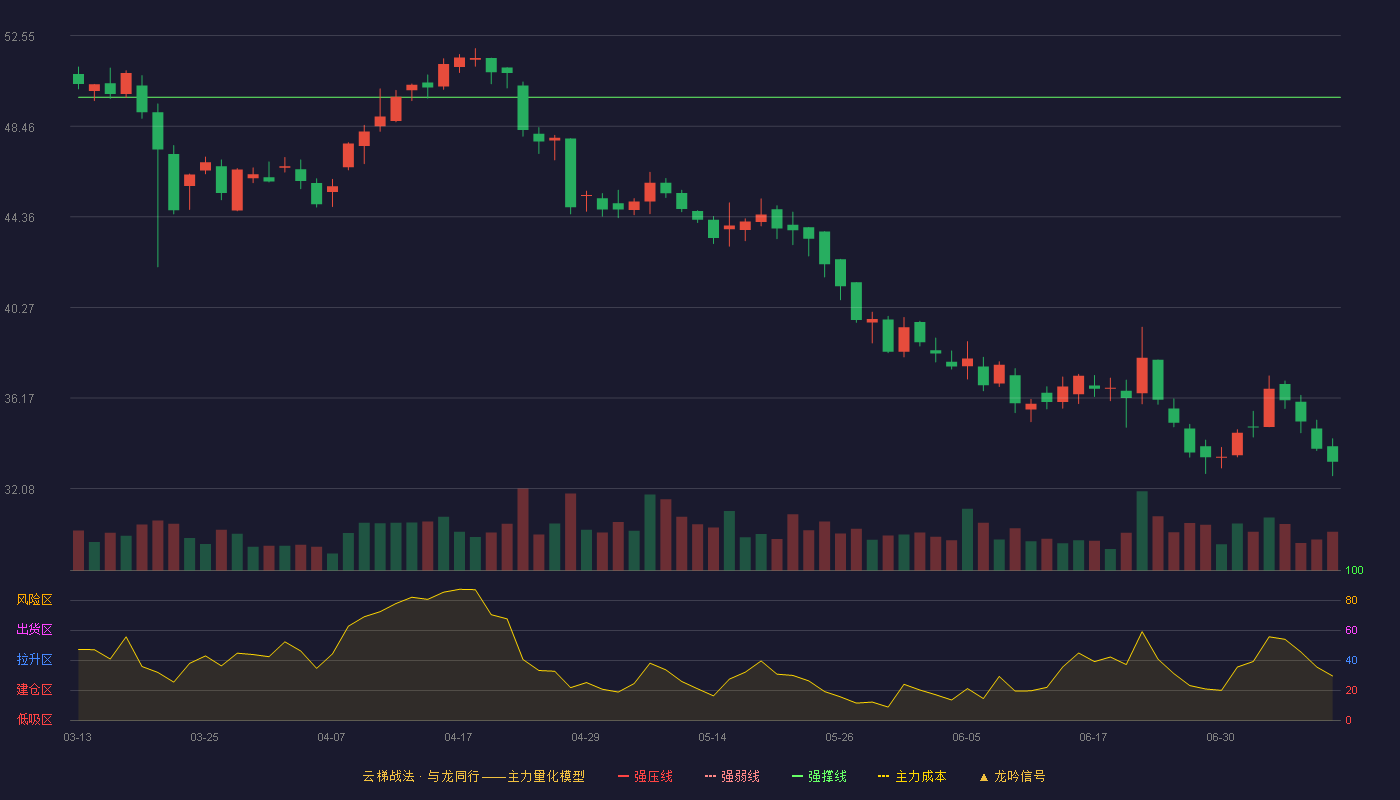
Task: Select the 低吸区 zone label
Action: coord(34,720)
